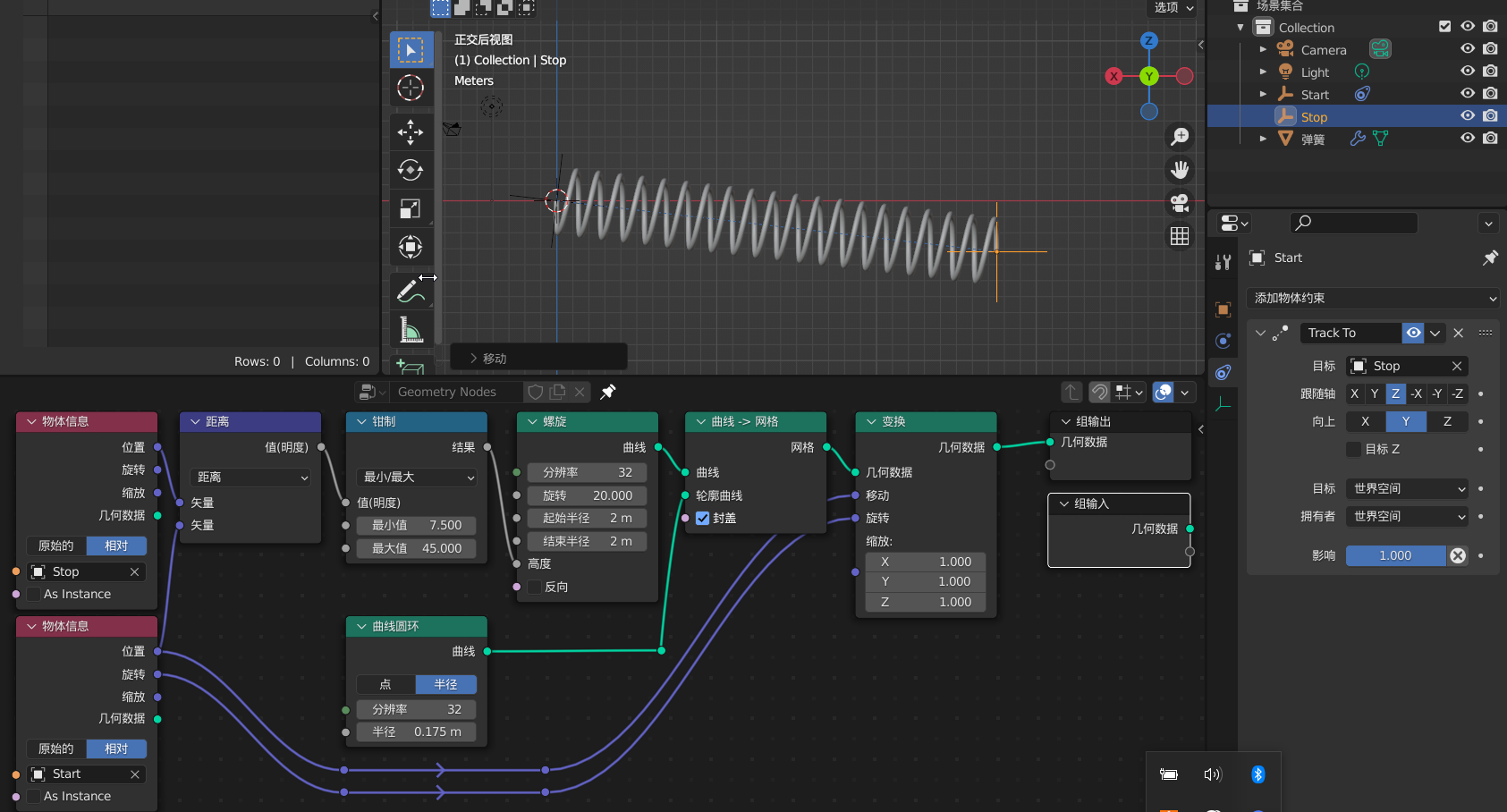The height and width of the screenshot is (812, 1507).
Task: Set up axis to Z
Action: tap(1447, 421)
